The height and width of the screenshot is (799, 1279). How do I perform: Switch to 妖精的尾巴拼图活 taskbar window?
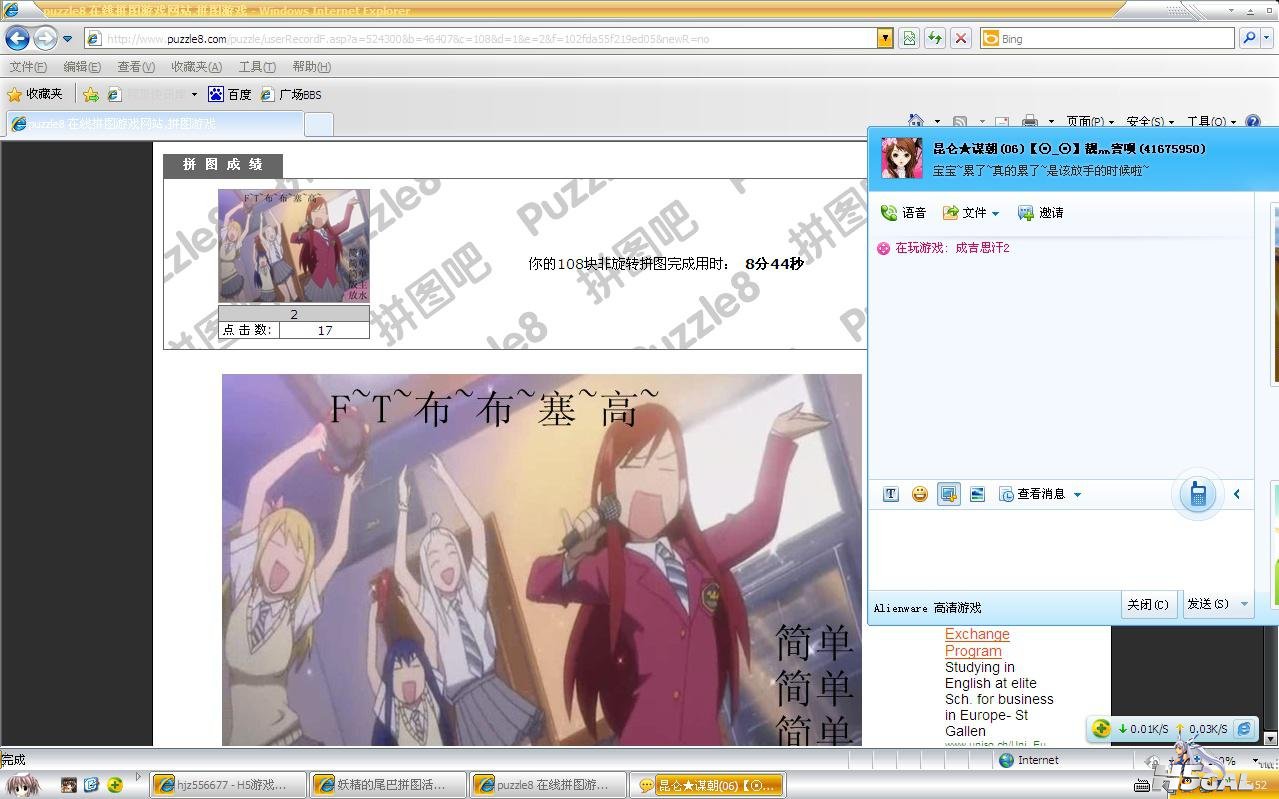coord(389,785)
